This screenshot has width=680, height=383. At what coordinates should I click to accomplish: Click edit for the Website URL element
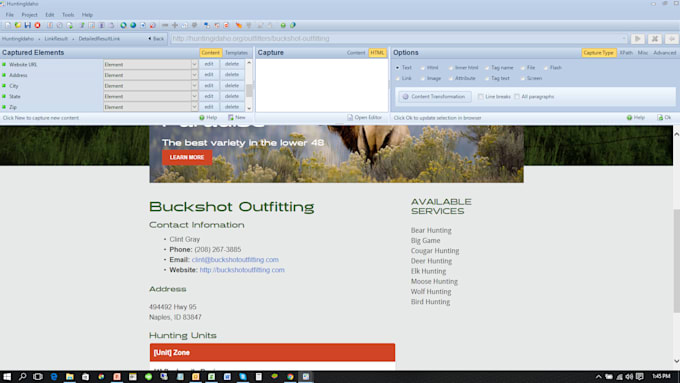click(209, 64)
